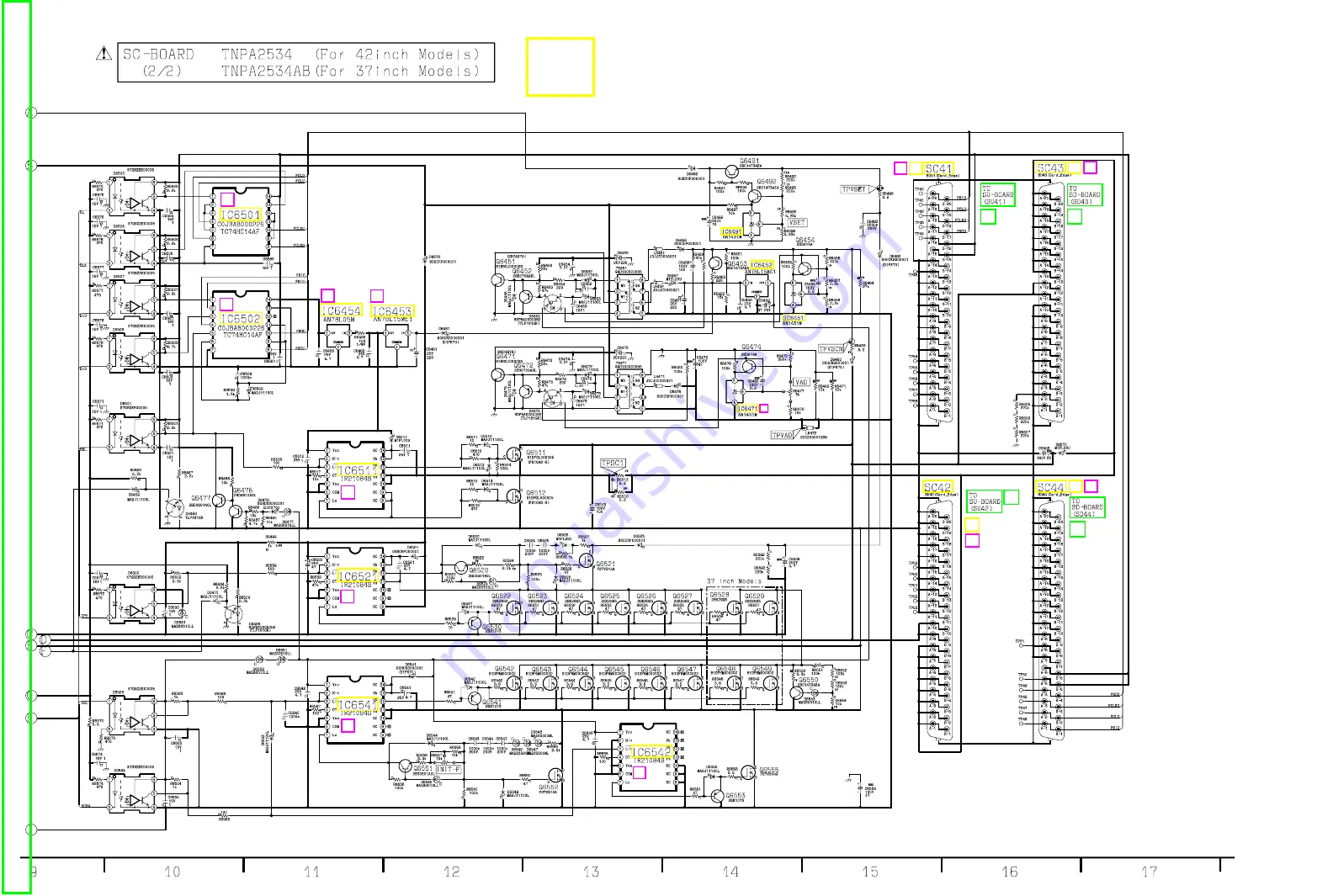Click the IC6542 chip label
Image resolution: width=1333 pixels, height=896 pixels.
(652, 752)
